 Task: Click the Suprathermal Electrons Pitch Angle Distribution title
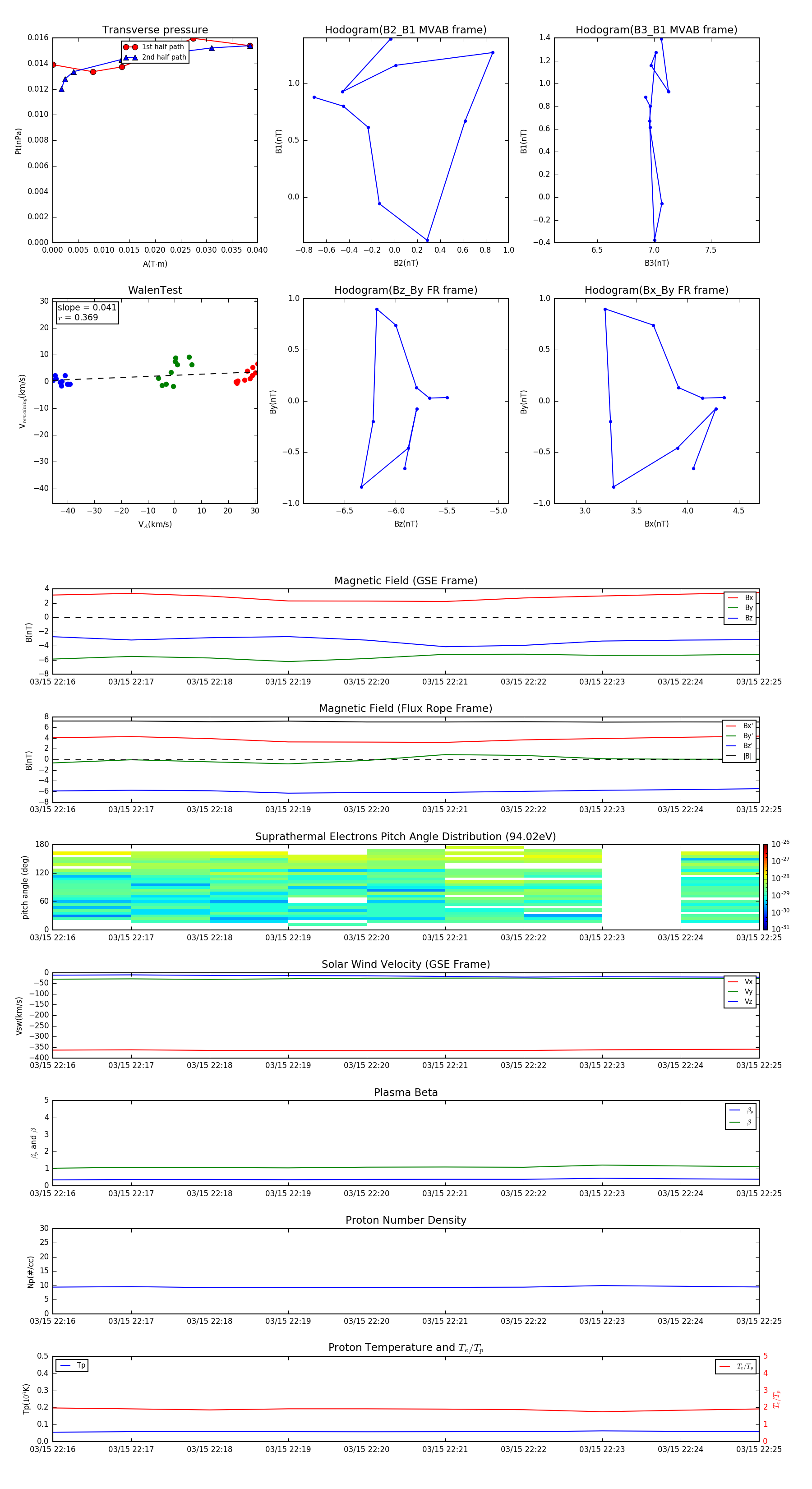(406, 837)
